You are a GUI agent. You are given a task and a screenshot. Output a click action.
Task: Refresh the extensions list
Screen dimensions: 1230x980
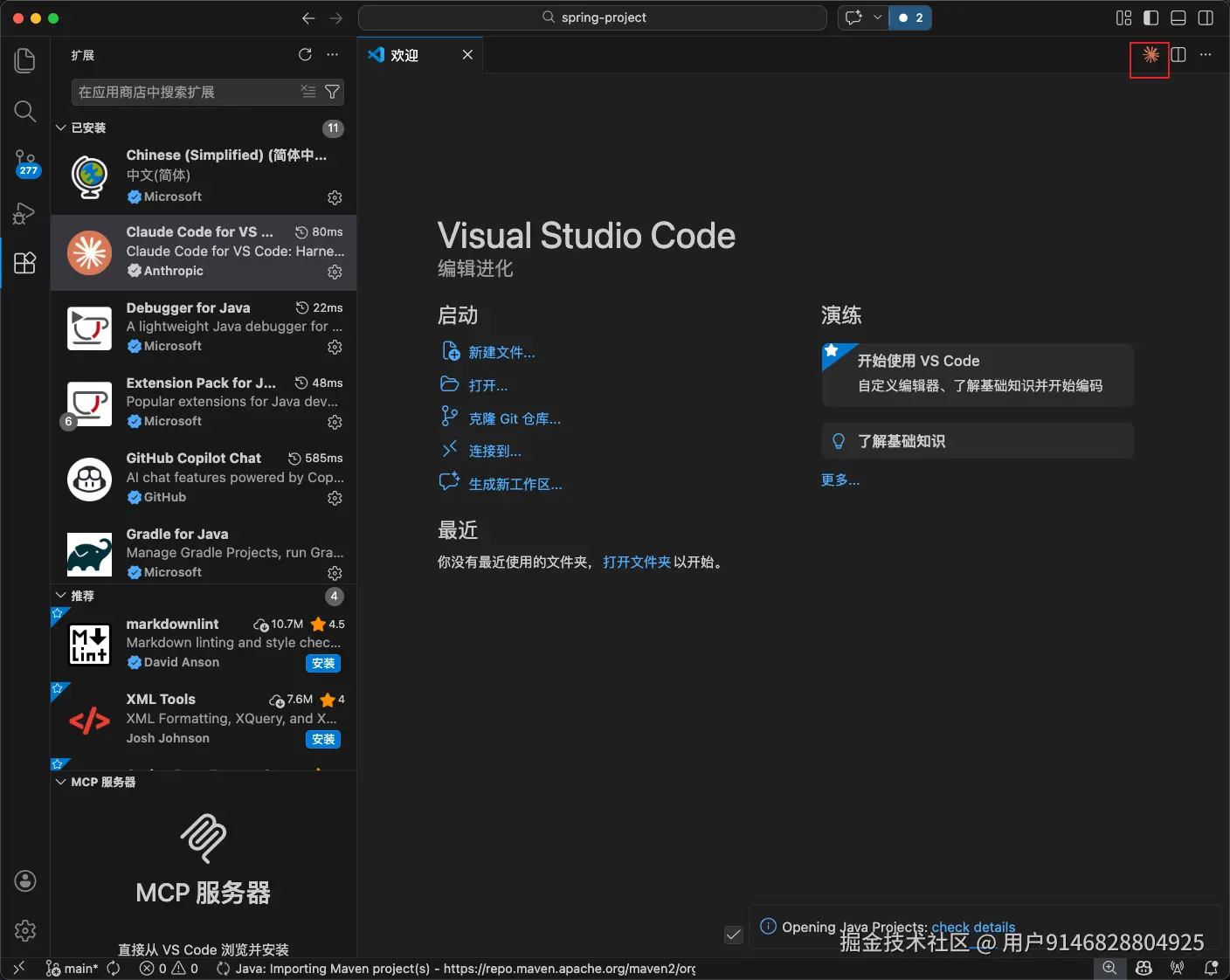tap(305, 55)
